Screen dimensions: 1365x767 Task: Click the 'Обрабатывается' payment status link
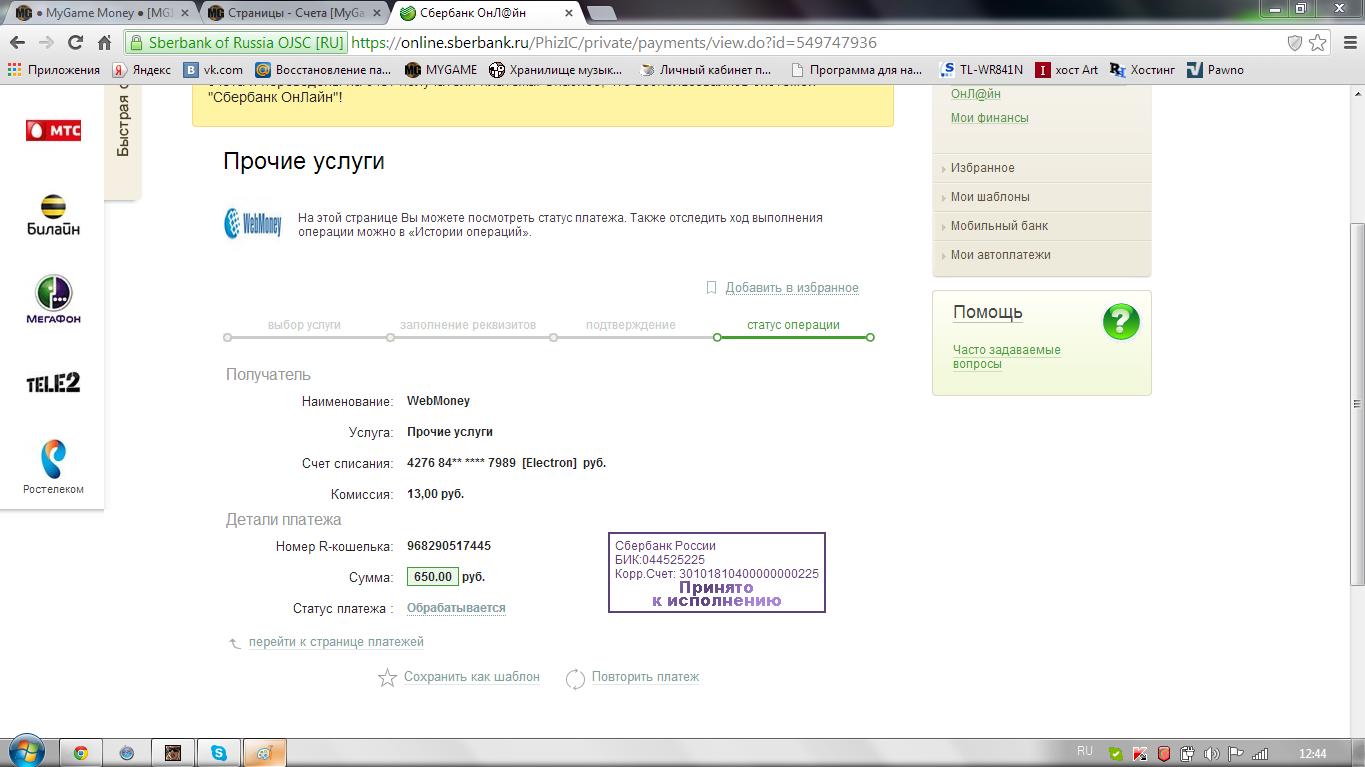tap(456, 608)
